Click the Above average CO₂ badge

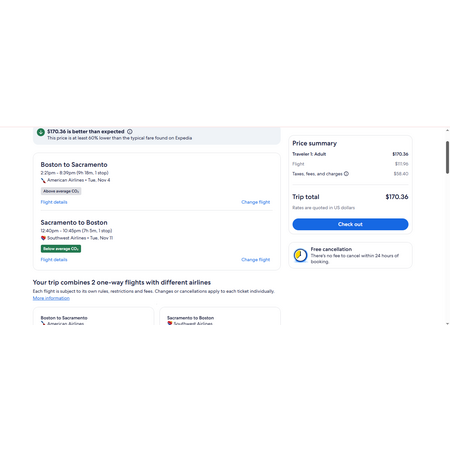61,191
